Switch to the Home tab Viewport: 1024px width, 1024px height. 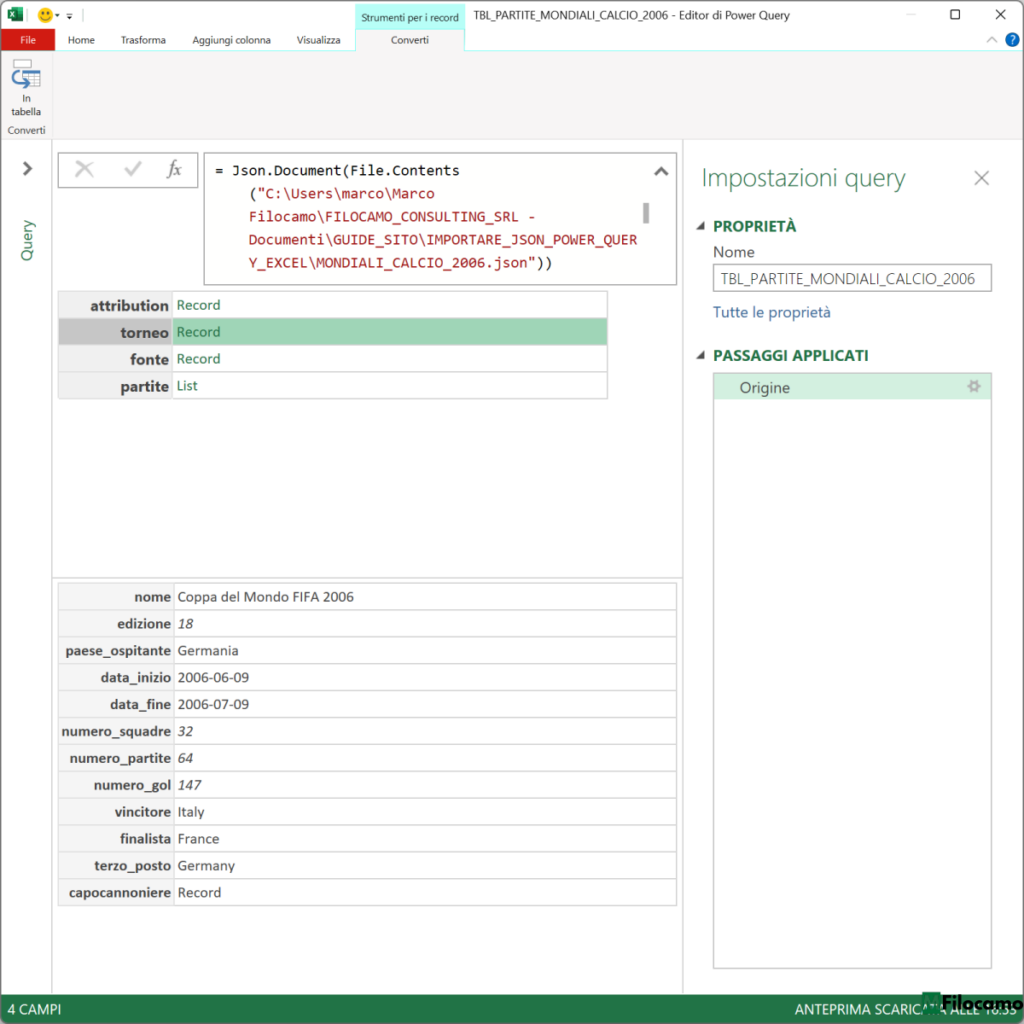[x=81, y=40]
